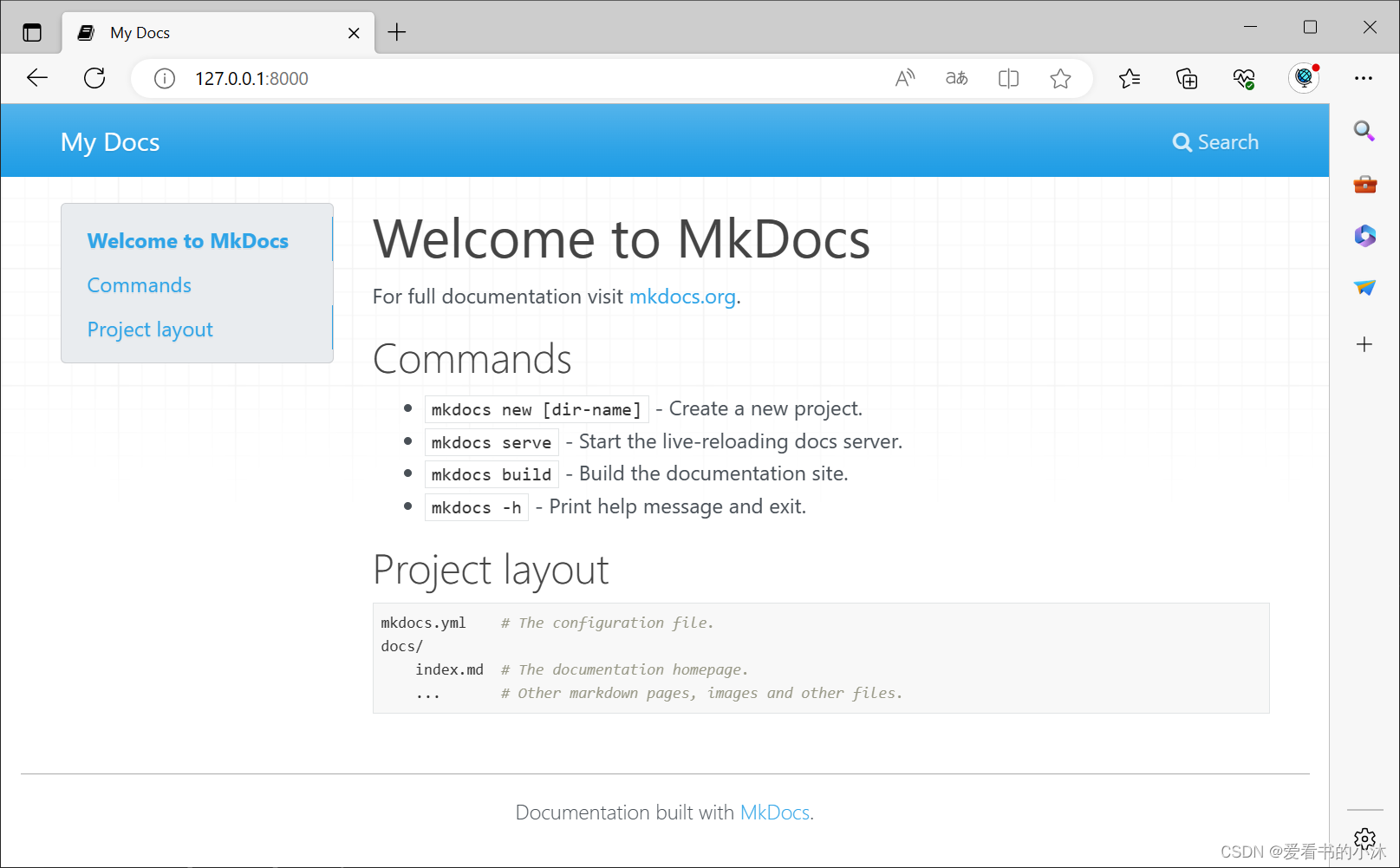The height and width of the screenshot is (868, 1400).
Task: Open the sidebar search magnifier icon
Action: (x=1364, y=131)
